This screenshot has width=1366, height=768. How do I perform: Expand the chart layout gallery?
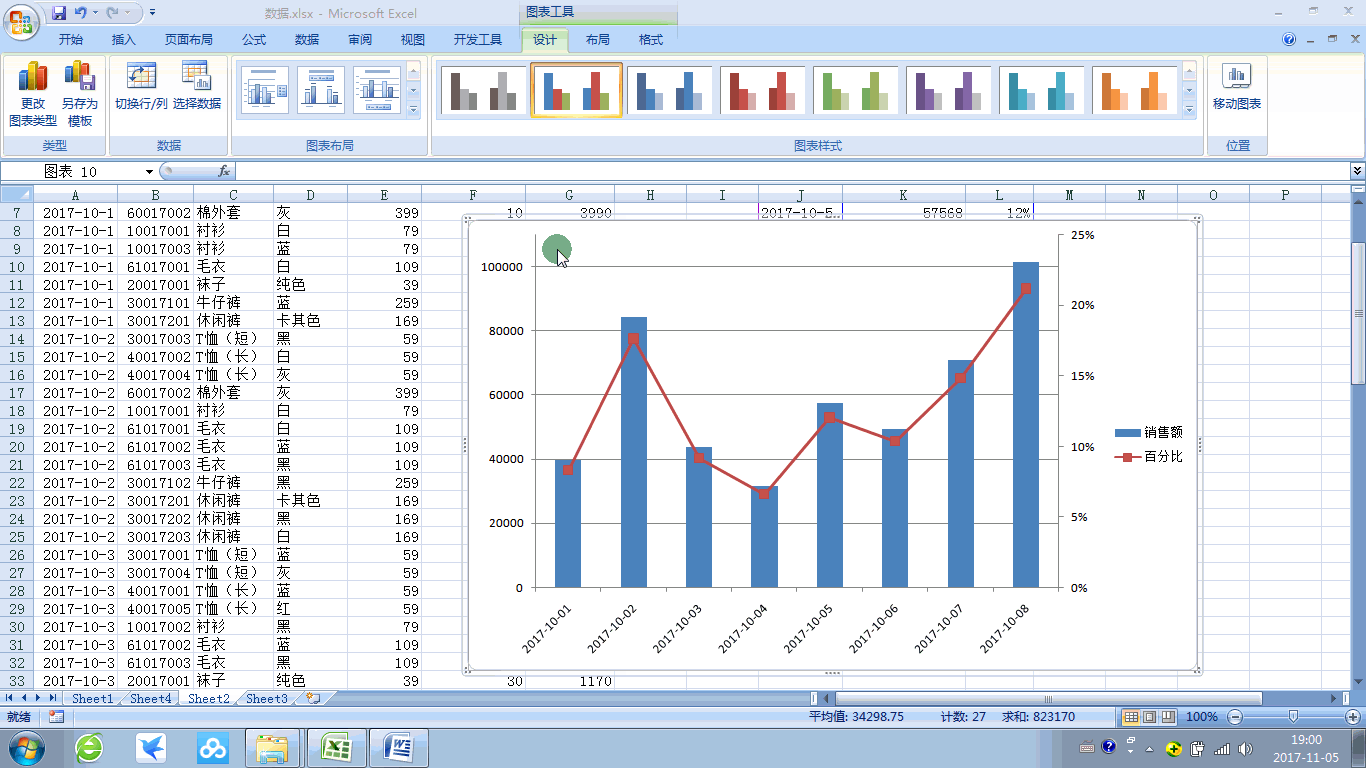click(x=413, y=109)
